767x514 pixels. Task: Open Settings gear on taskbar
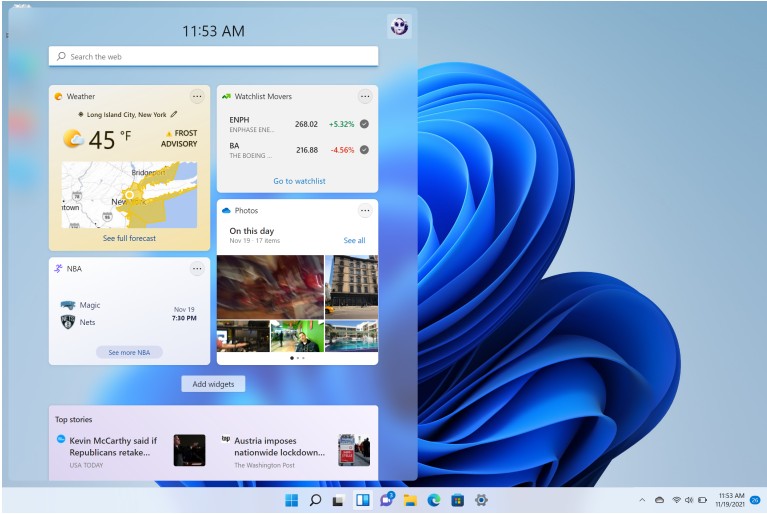coord(481,500)
